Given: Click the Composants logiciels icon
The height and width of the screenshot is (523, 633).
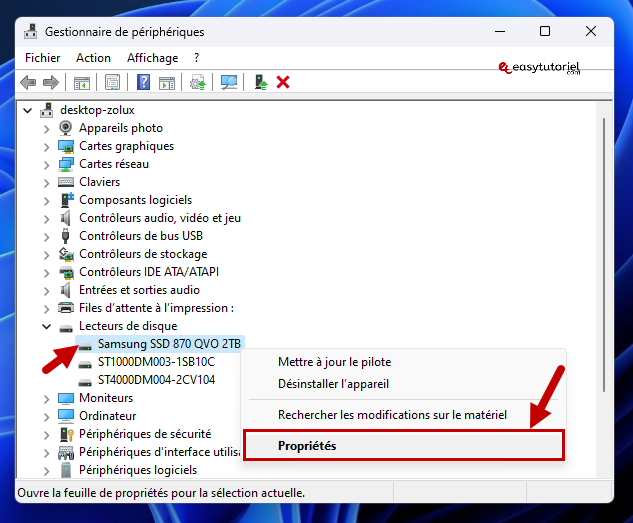Looking at the screenshot, I should pyautogui.click(x=67, y=200).
